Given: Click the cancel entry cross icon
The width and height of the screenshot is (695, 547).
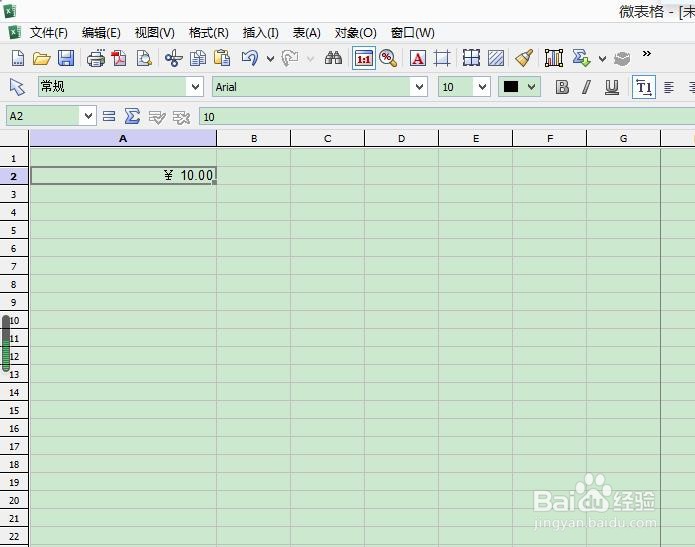Looking at the screenshot, I should [181, 117].
